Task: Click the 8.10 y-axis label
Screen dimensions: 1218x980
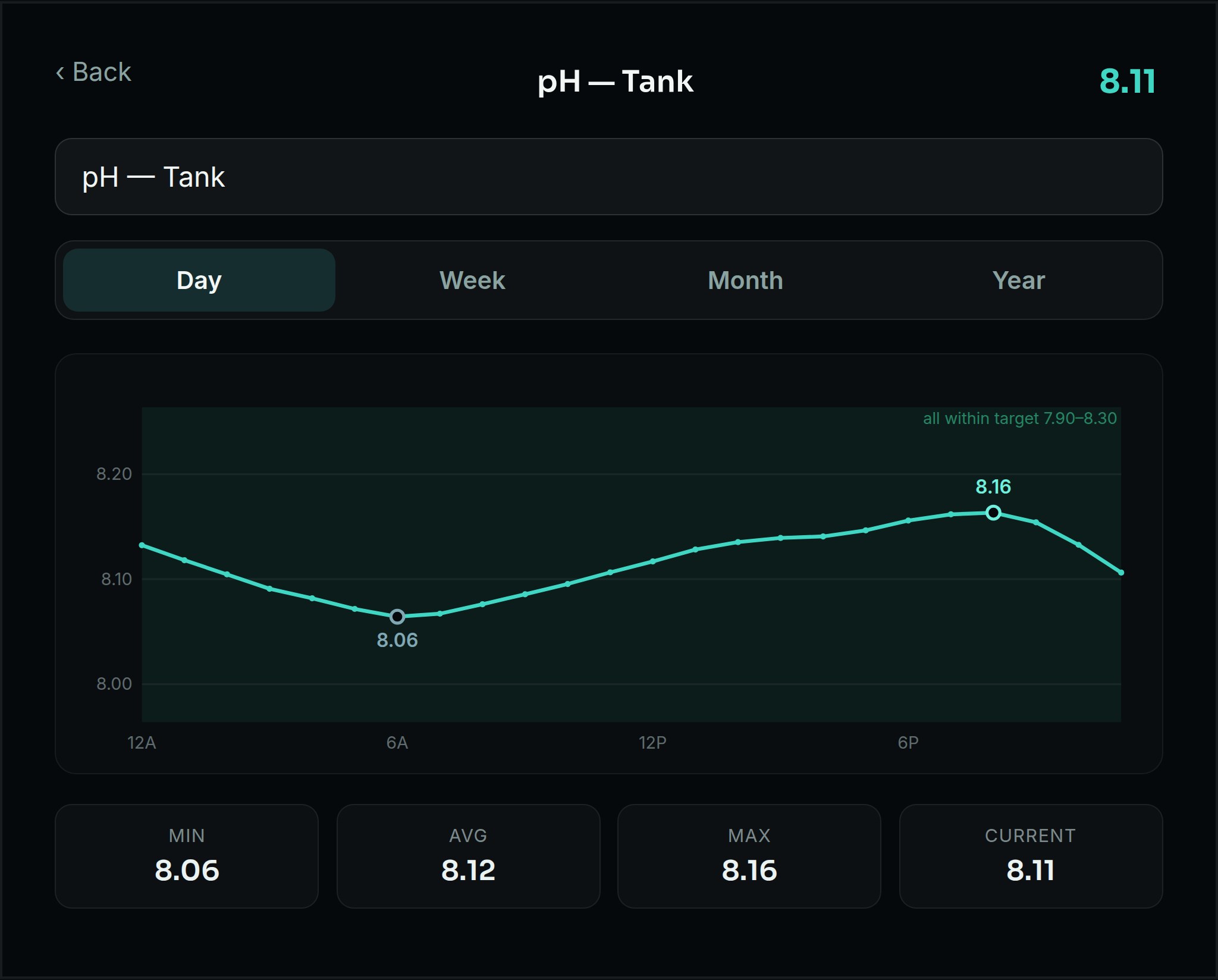Action: pos(116,579)
